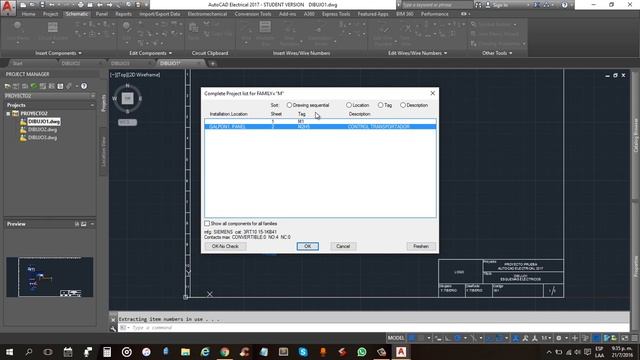Add a new drawing tab with plus
Viewport: 640px width, 360px height.
point(213,64)
